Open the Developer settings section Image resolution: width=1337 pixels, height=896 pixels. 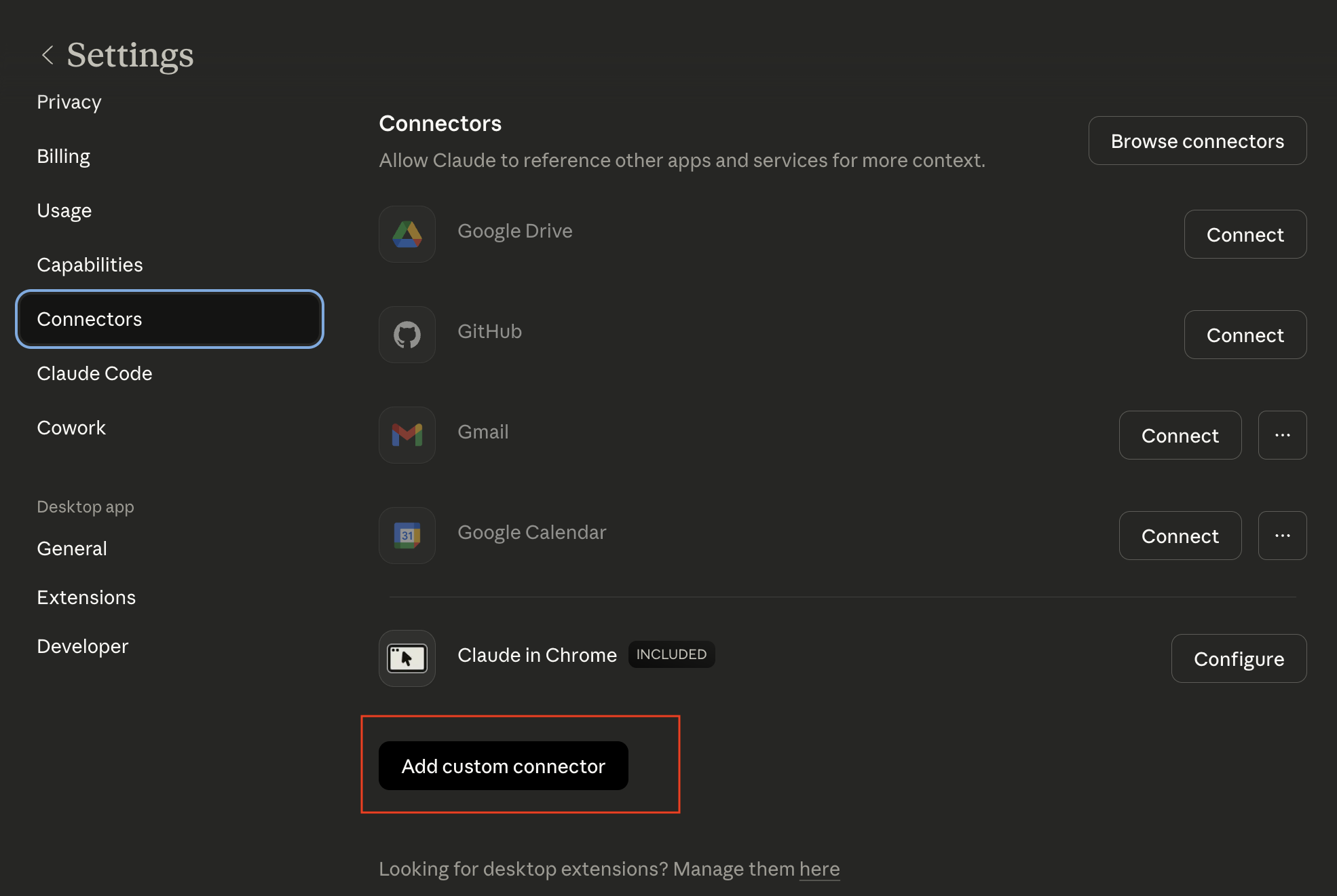click(x=82, y=646)
